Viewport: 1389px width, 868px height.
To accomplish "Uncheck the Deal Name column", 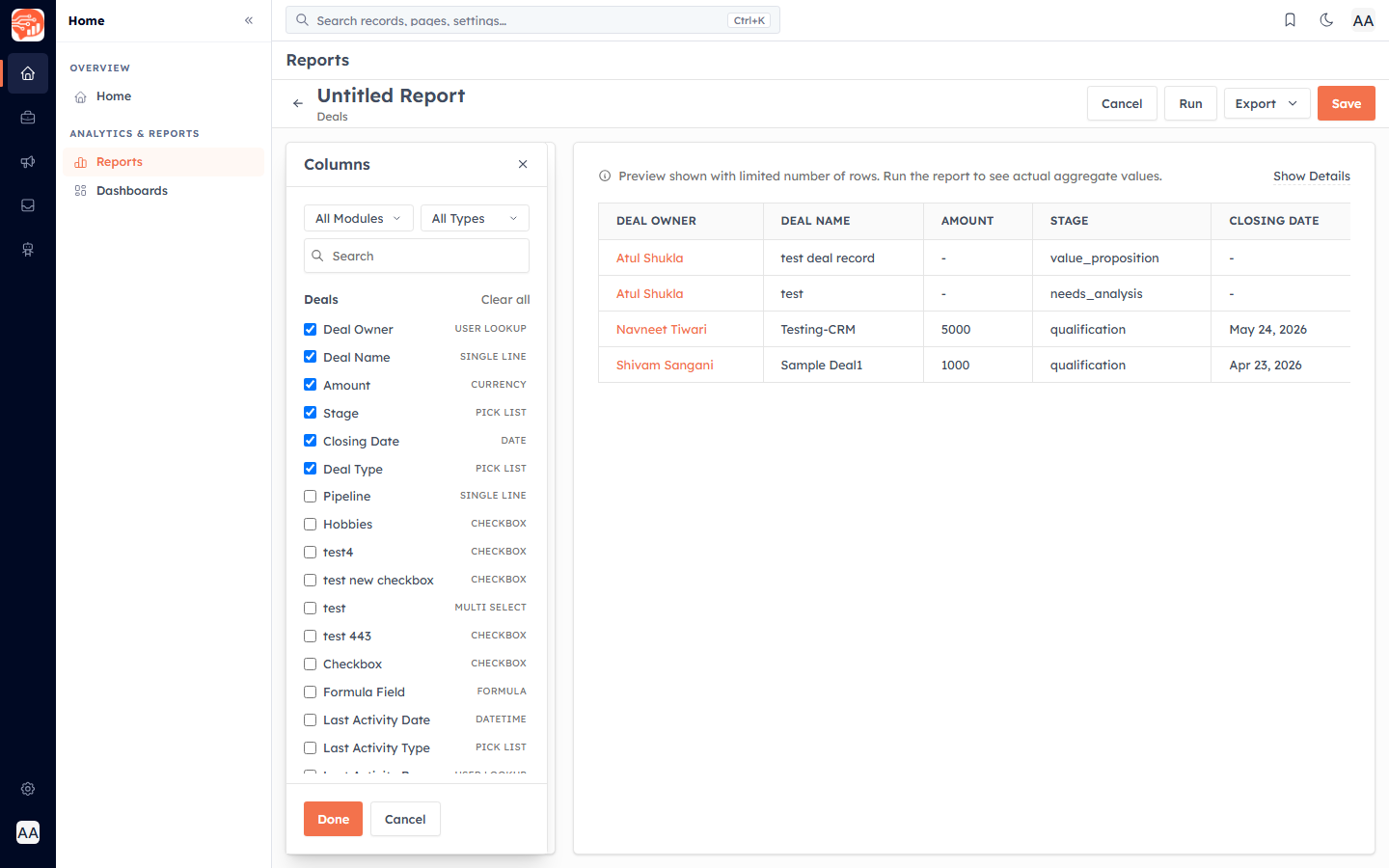I will (x=310, y=357).
